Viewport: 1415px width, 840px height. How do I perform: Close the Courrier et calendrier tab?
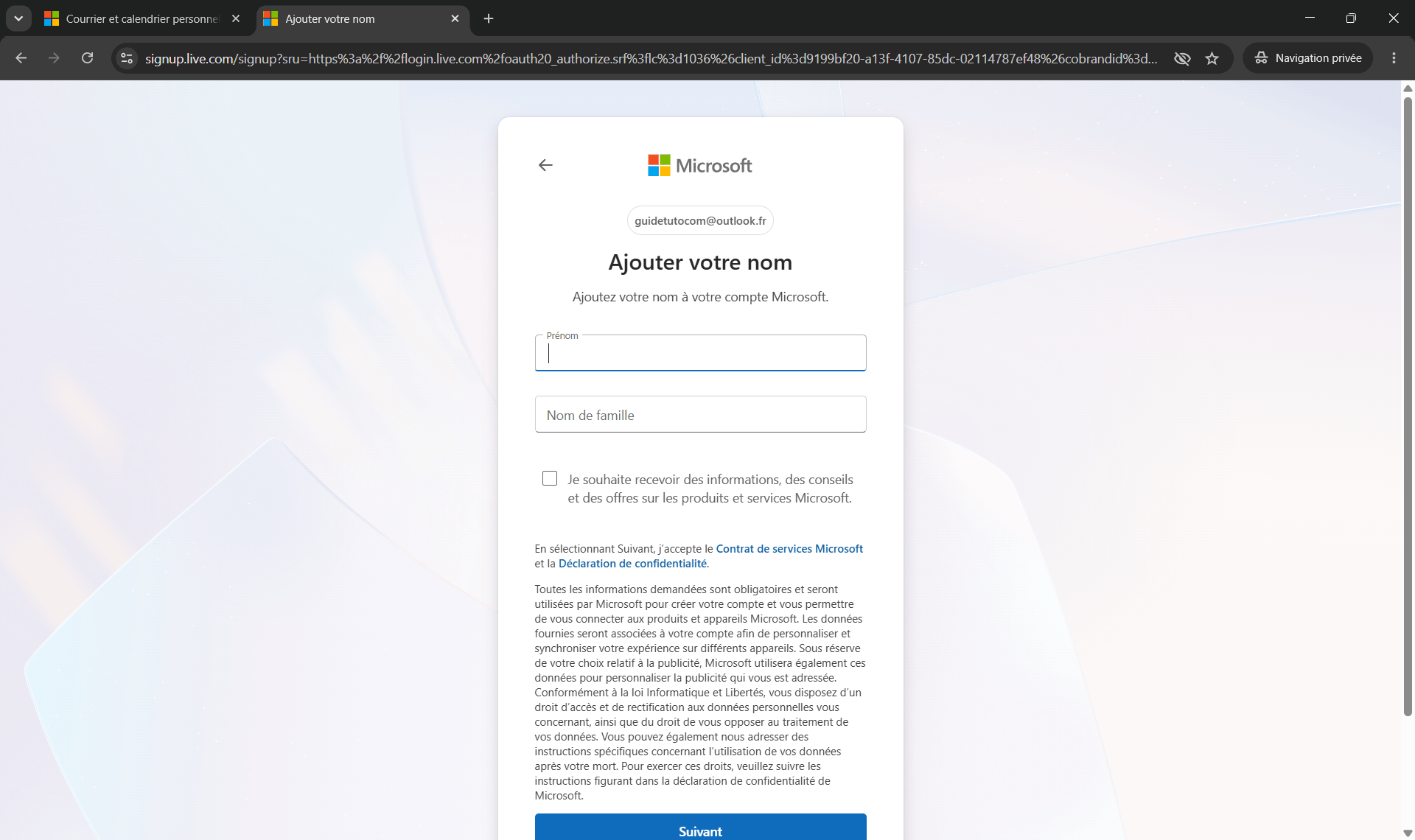tap(236, 18)
